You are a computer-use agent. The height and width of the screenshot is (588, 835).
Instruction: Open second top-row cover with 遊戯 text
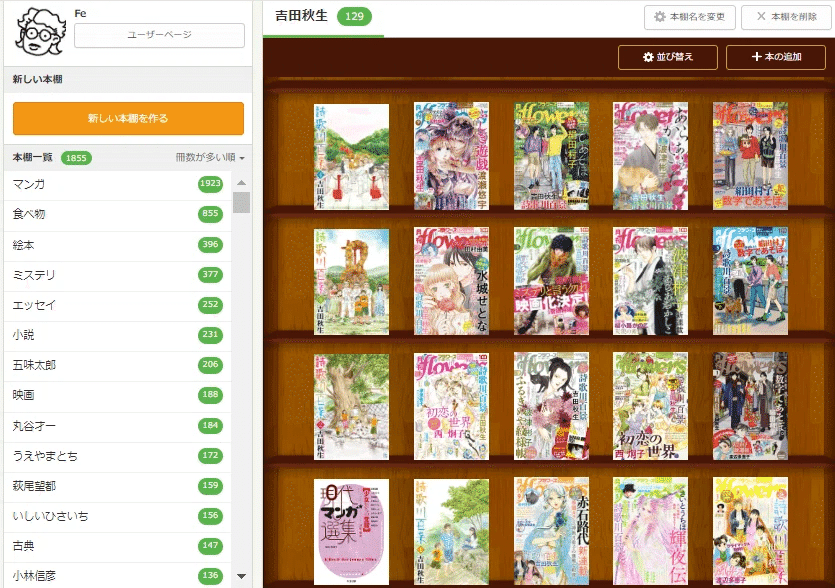click(x=451, y=156)
